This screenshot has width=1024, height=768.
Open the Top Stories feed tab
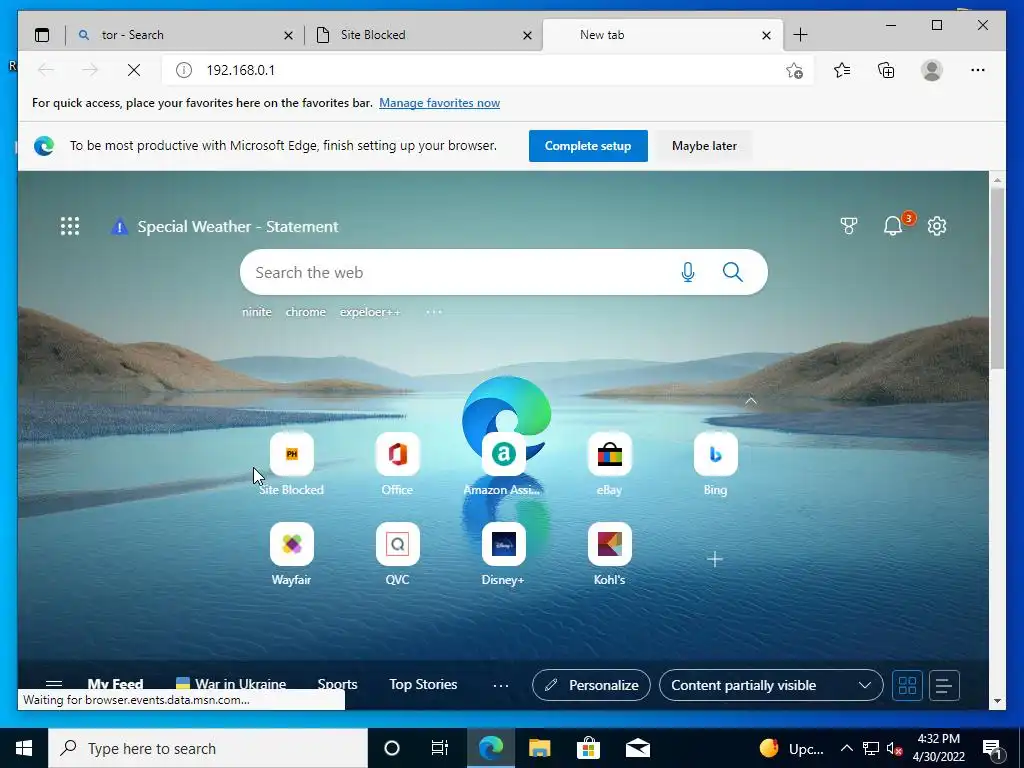pos(423,684)
